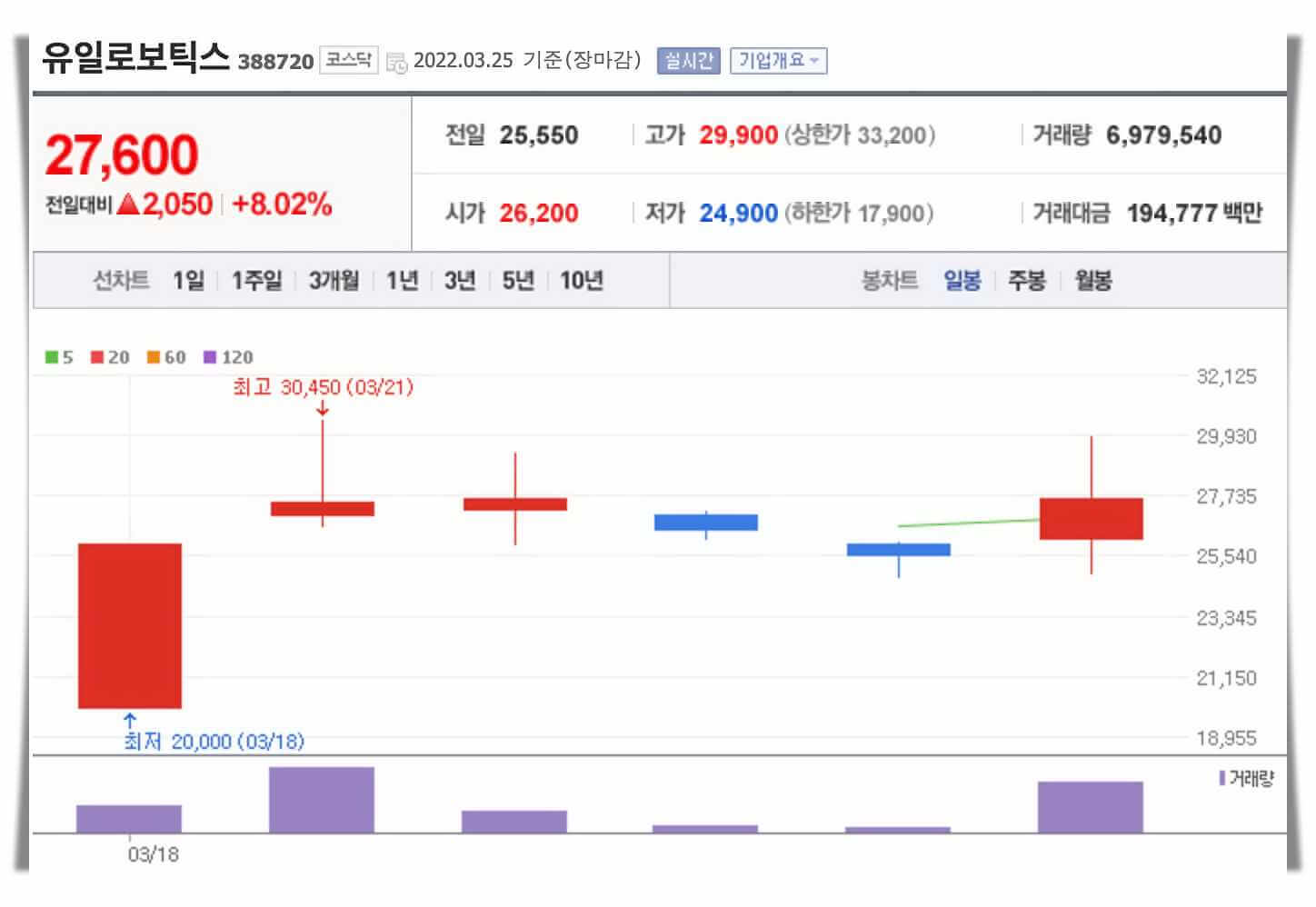
Task: Click the 03/18 date axis label
Action: [154, 854]
